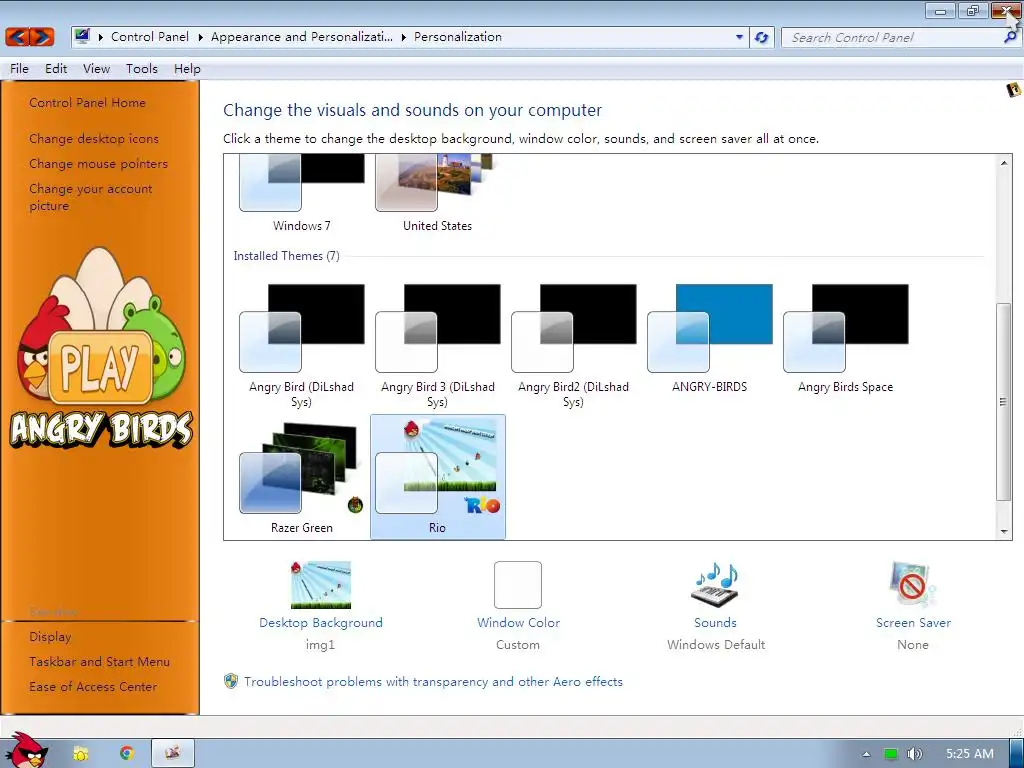Select the Rio theme
1024x768 pixels.
tap(438, 478)
